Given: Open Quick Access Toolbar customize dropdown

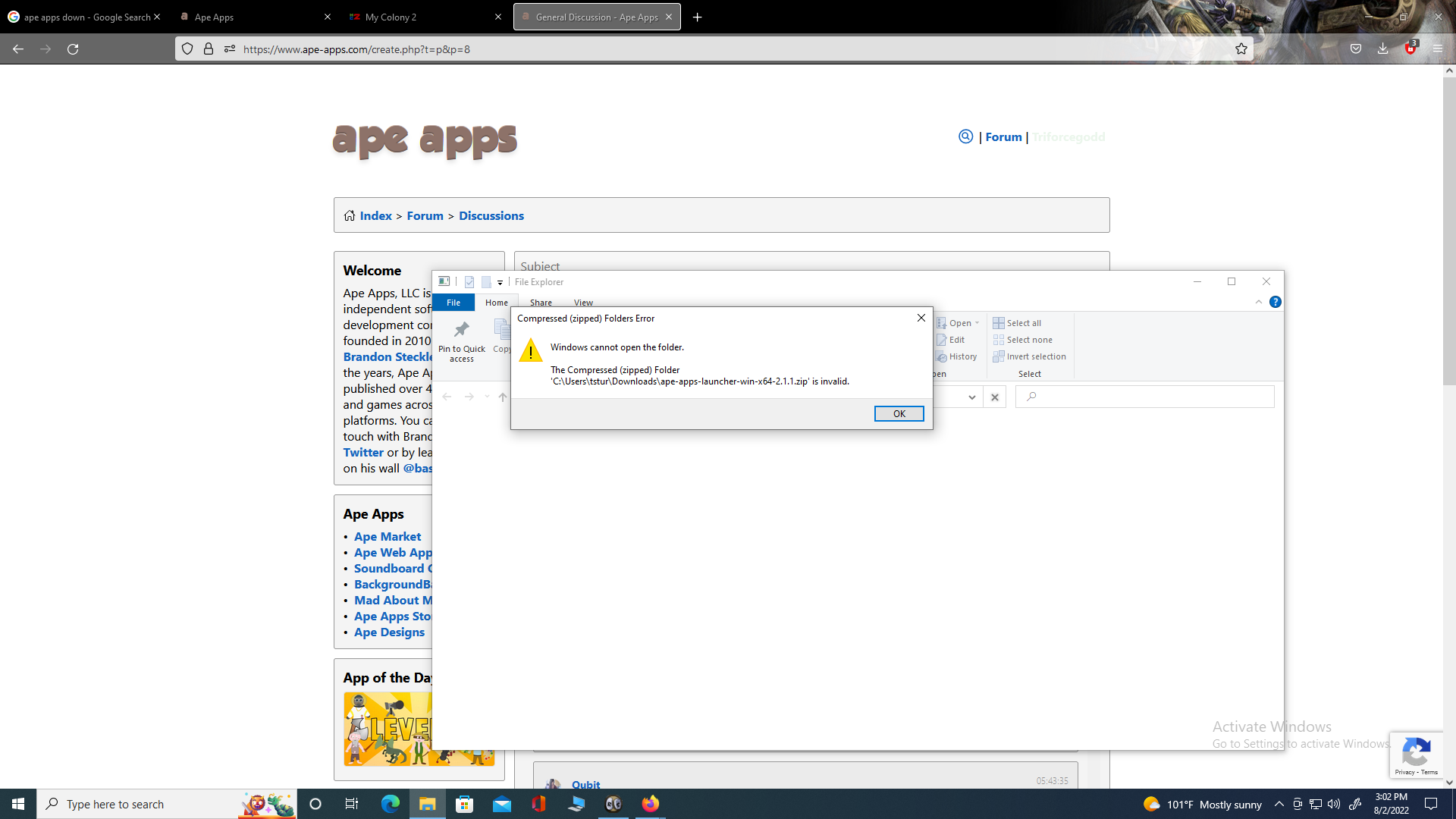Looking at the screenshot, I should [500, 282].
